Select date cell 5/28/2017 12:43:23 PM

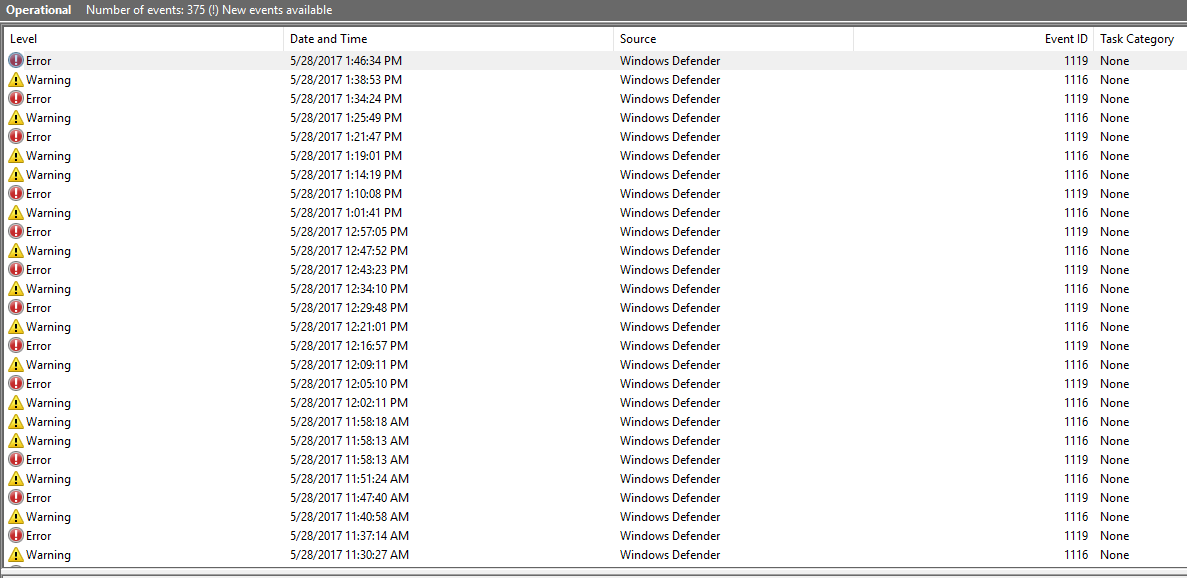pyautogui.click(x=349, y=269)
